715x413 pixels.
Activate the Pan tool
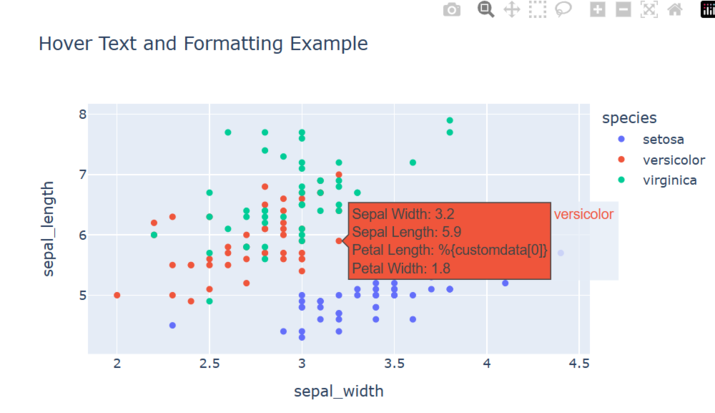point(511,10)
